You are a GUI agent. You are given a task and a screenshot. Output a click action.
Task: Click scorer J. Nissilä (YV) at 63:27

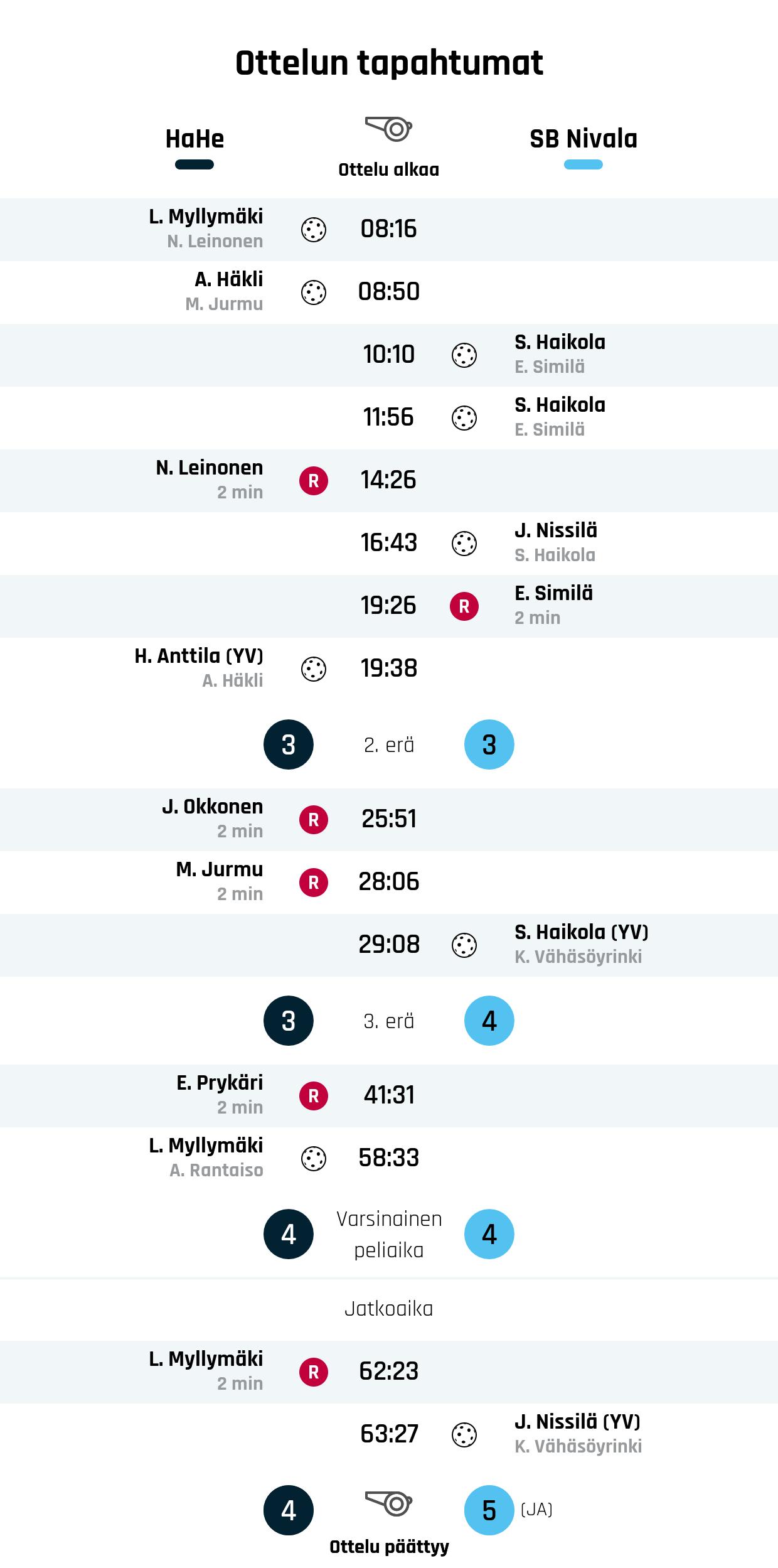577,1422
